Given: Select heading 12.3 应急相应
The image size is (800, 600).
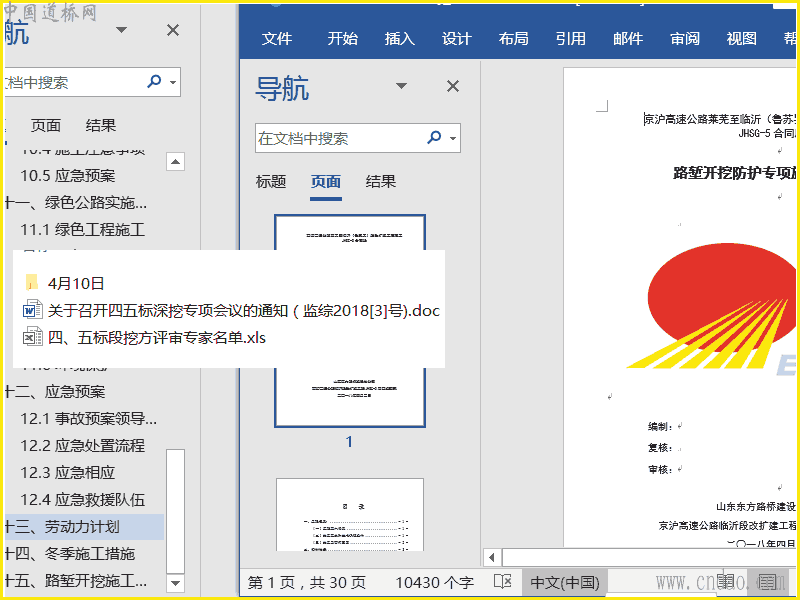Looking at the screenshot, I should [x=67, y=472].
